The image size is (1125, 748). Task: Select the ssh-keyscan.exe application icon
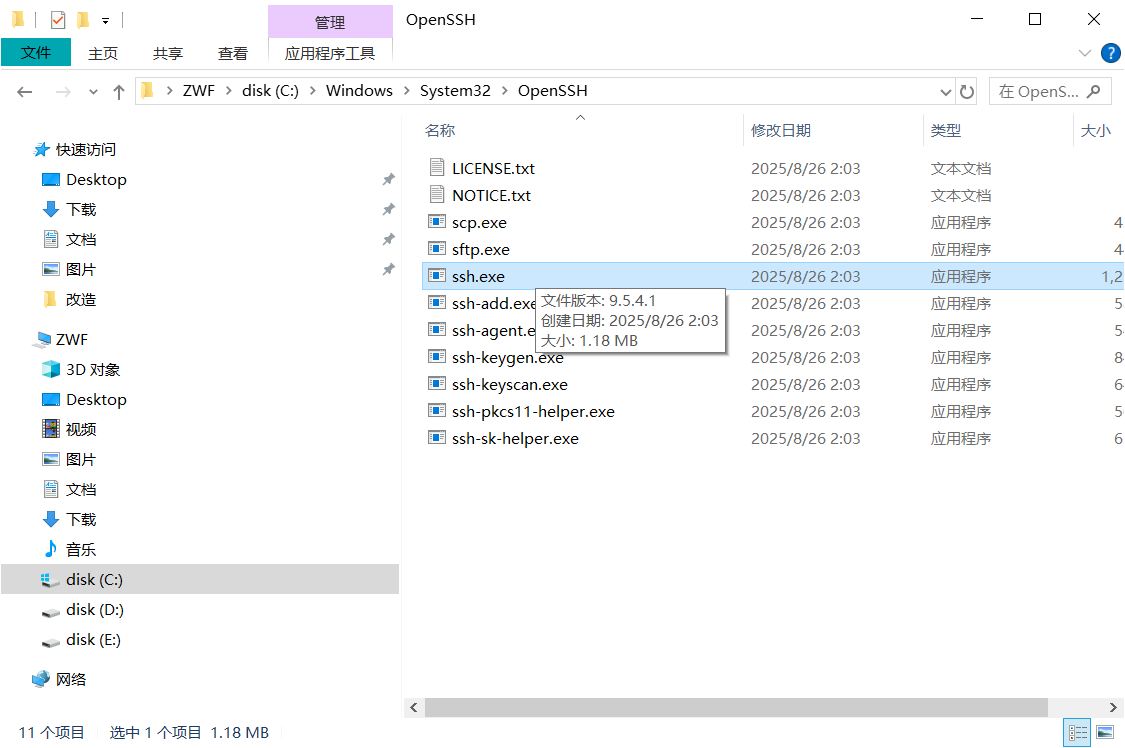click(437, 384)
